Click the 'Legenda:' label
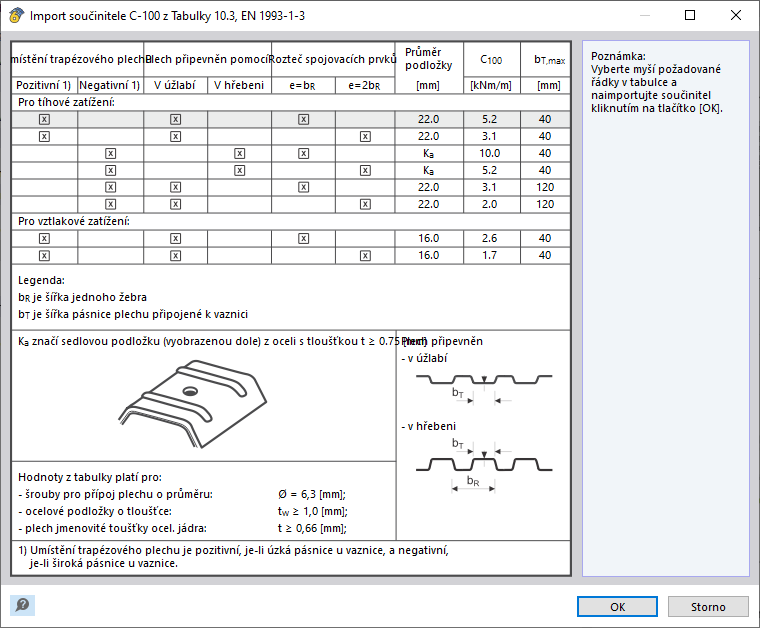Viewport: 760px width, 628px height. tap(41, 280)
